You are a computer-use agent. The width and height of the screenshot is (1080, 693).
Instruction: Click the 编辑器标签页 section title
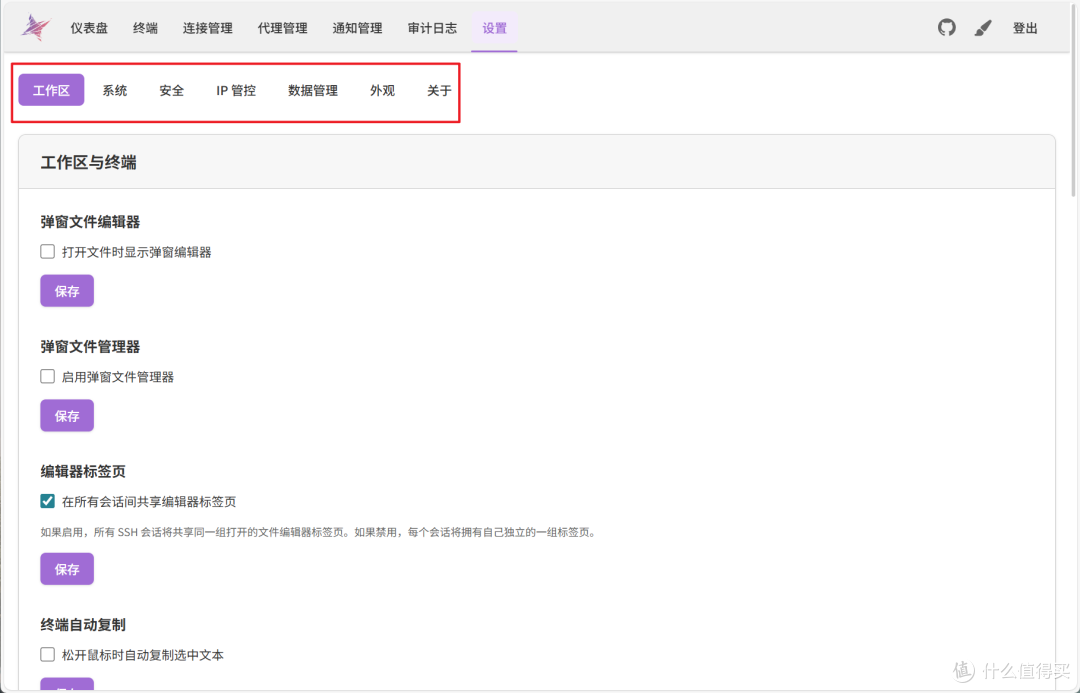point(83,472)
